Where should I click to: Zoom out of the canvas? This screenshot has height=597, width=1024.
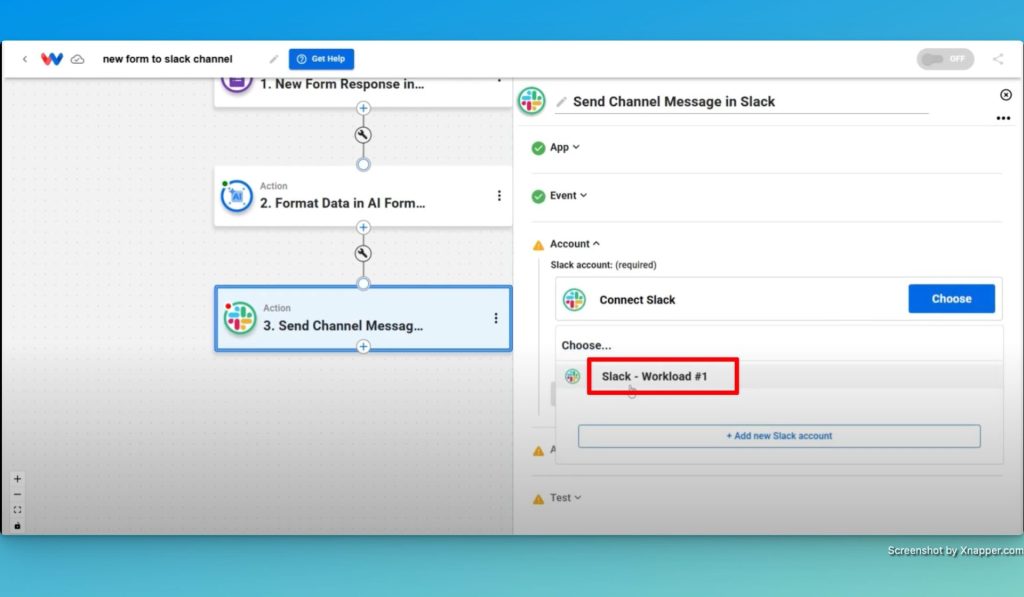click(x=18, y=494)
